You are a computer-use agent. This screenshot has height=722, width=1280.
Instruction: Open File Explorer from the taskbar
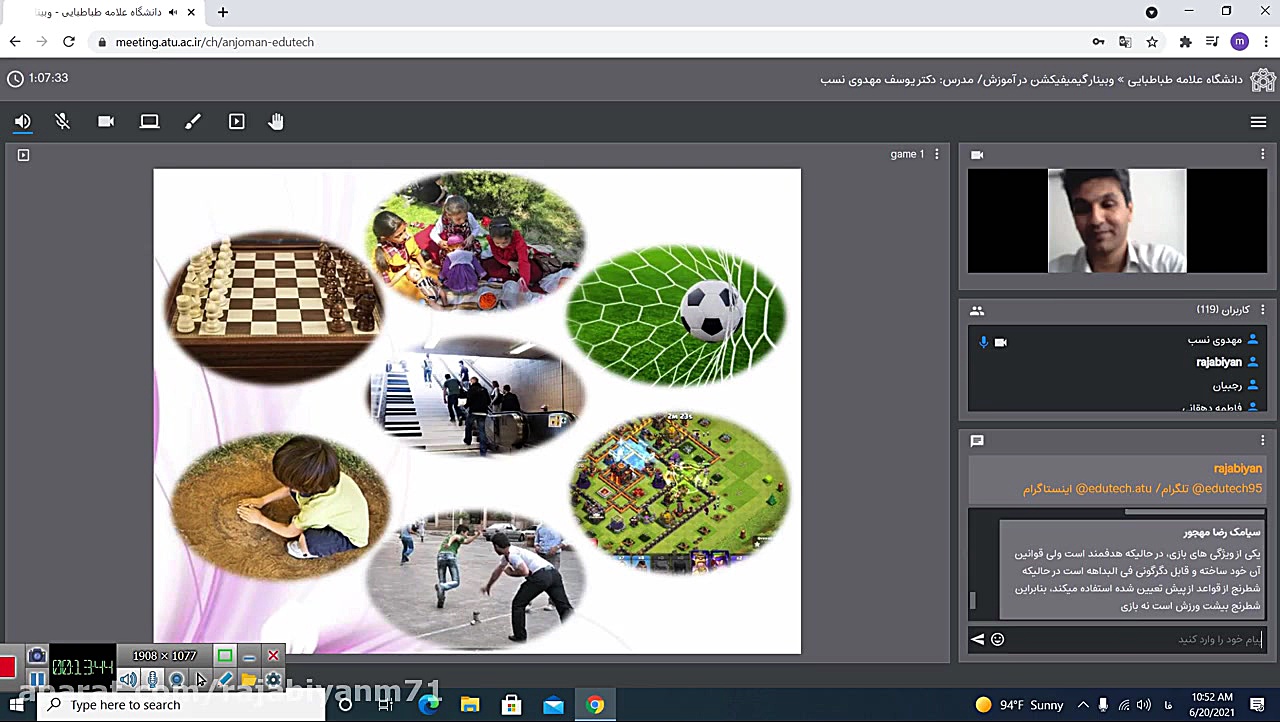pos(470,705)
